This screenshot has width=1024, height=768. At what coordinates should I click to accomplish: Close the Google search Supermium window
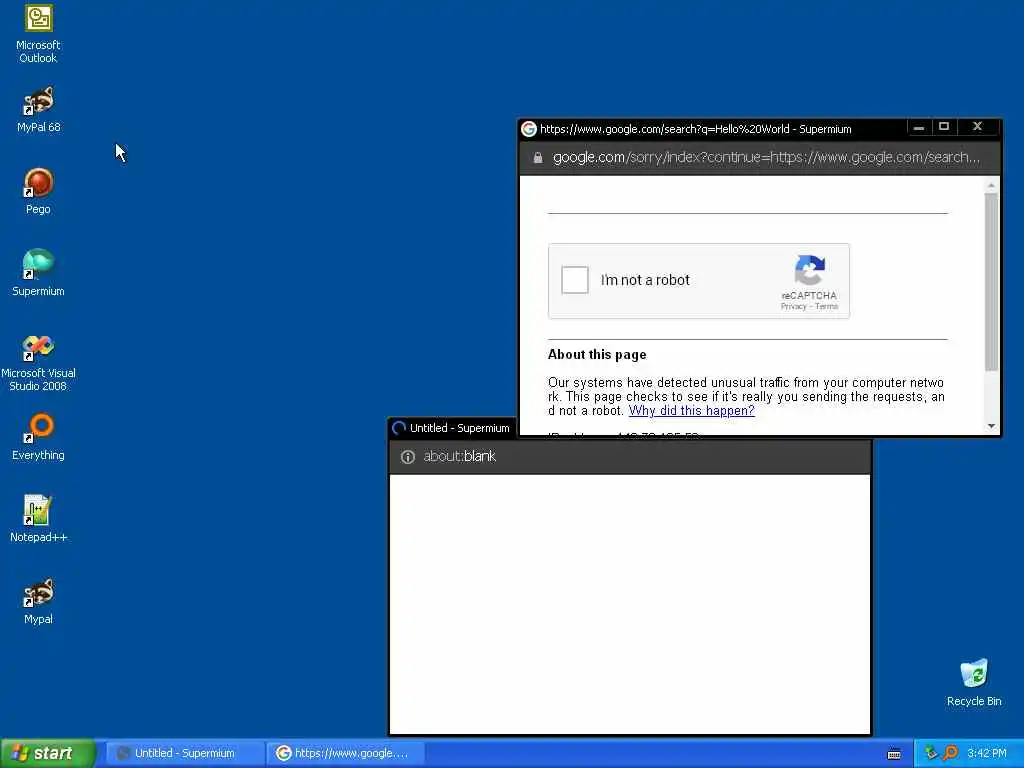(977, 127)
